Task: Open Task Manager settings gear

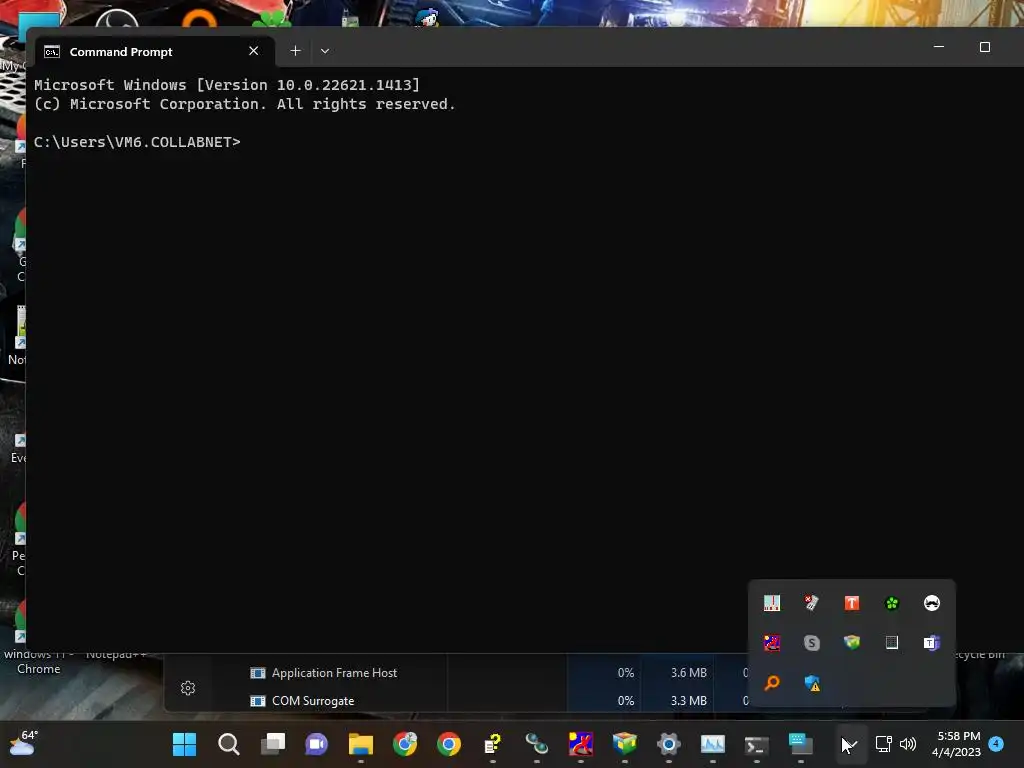Action: pos(188,688)
